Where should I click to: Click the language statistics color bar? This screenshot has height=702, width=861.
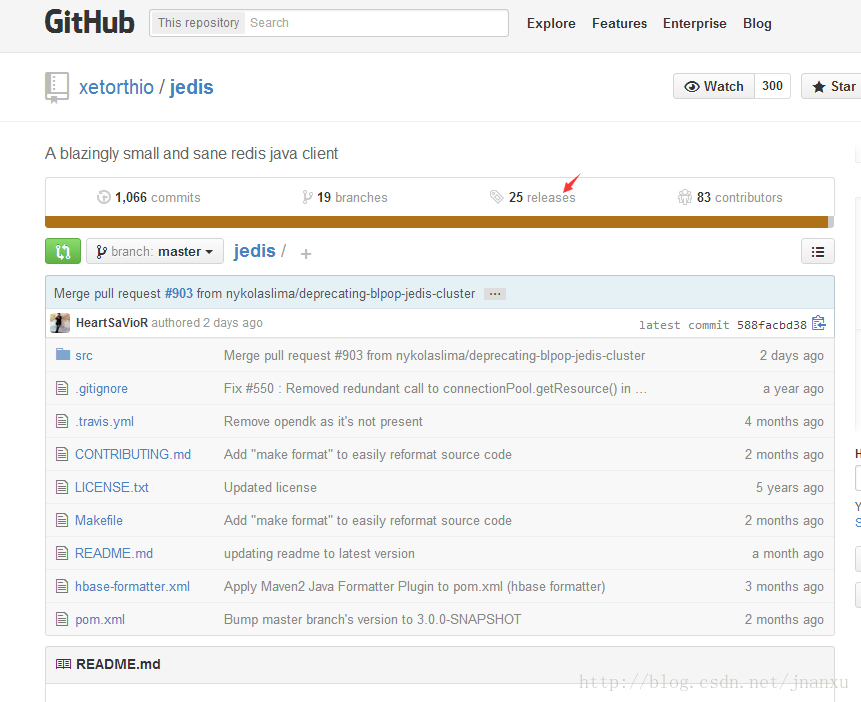point(439,222)
